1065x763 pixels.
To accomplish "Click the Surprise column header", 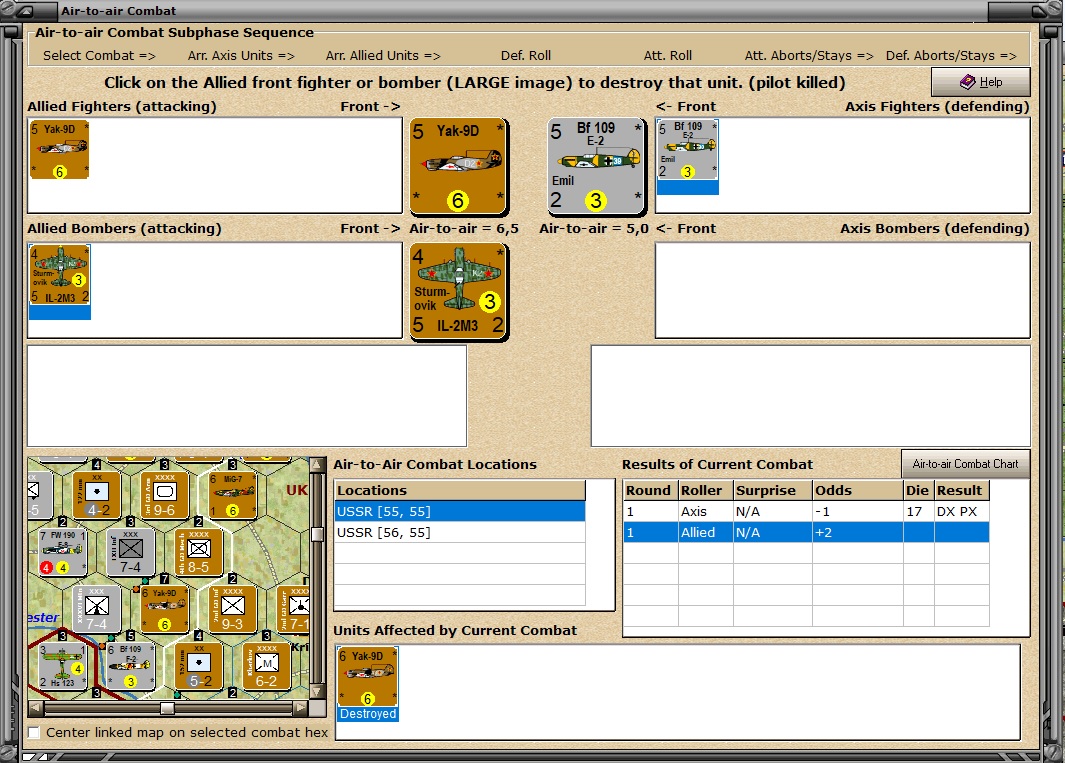I will [773, 490].
